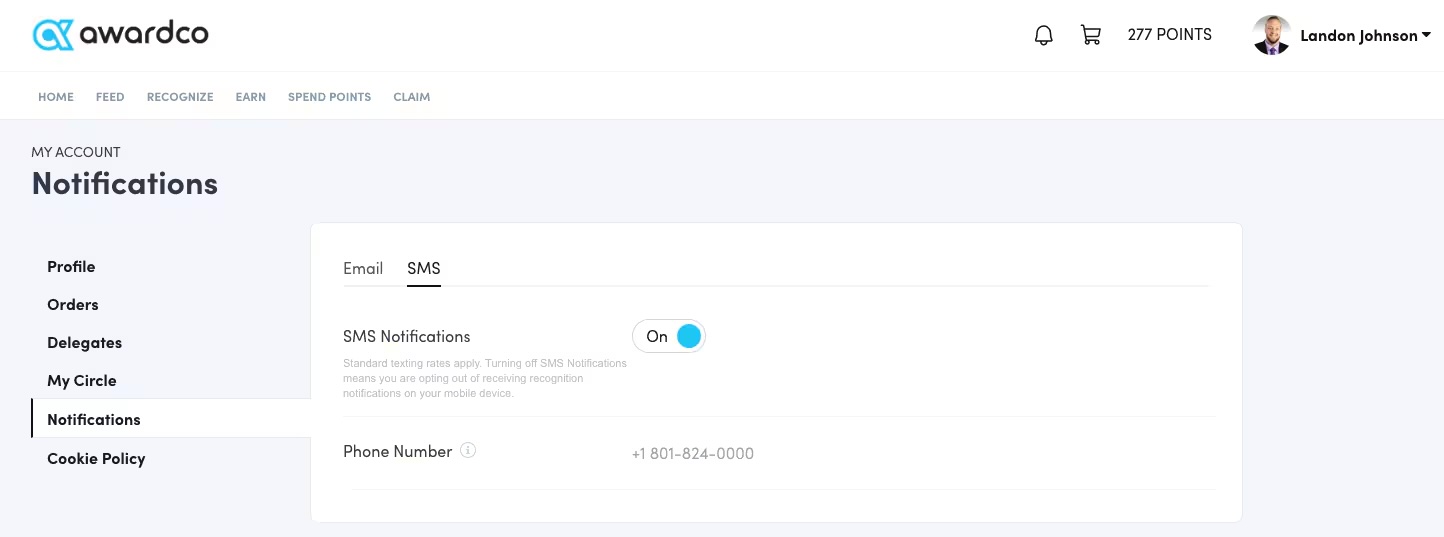Open the shopping cart icon

coord(1091,35)
